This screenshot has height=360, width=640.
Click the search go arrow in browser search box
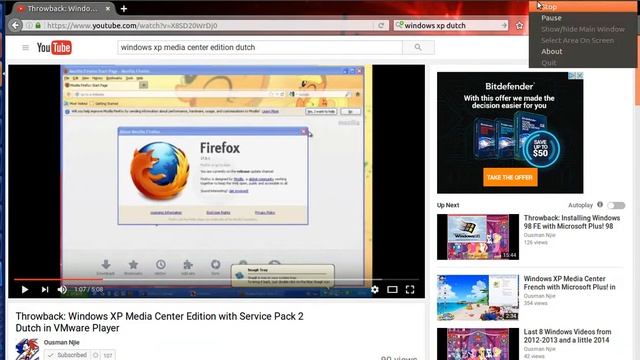(x=504, y=25)
